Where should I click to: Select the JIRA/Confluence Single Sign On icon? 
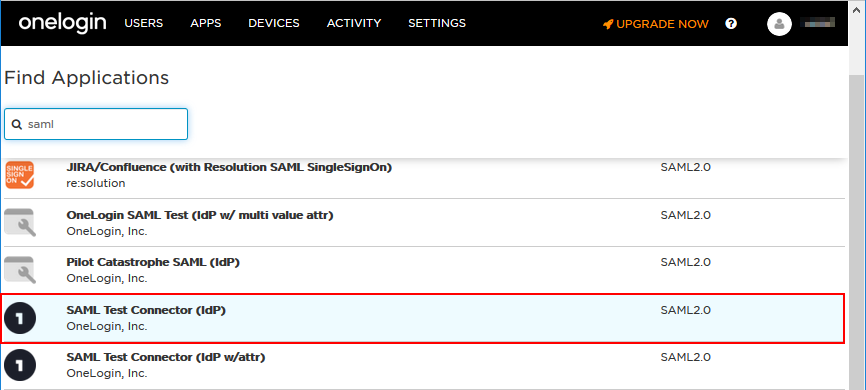coord(19,175)
